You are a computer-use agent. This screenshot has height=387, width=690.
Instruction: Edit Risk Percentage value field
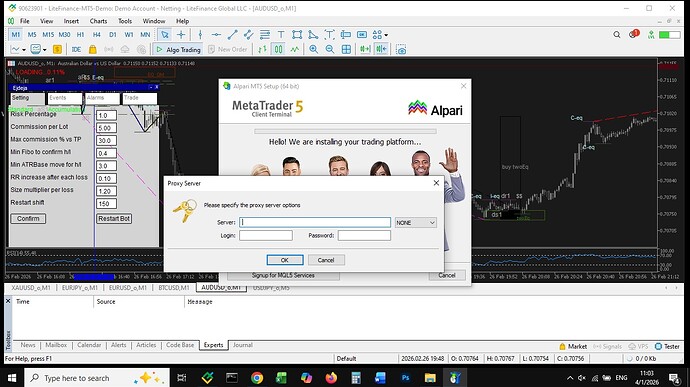[106, 115]
